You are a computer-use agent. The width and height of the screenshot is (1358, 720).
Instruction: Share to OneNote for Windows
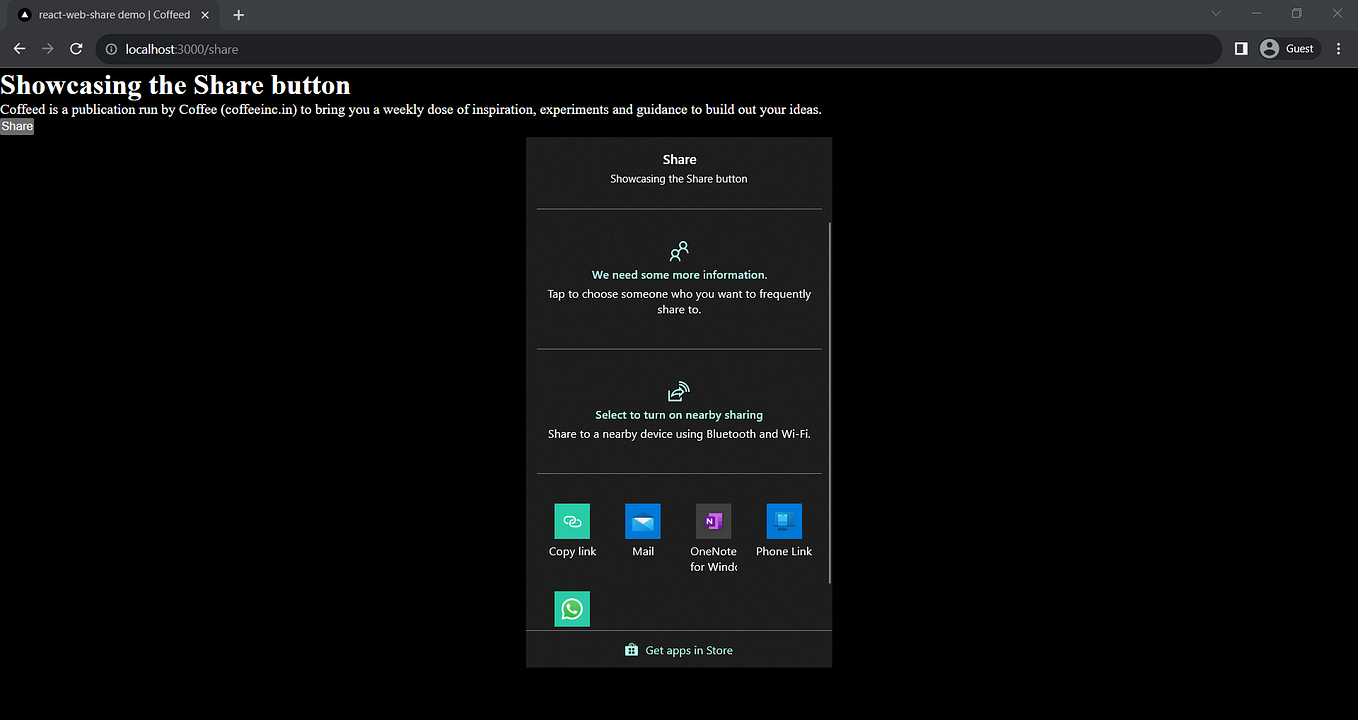click(x=713, y=531)
